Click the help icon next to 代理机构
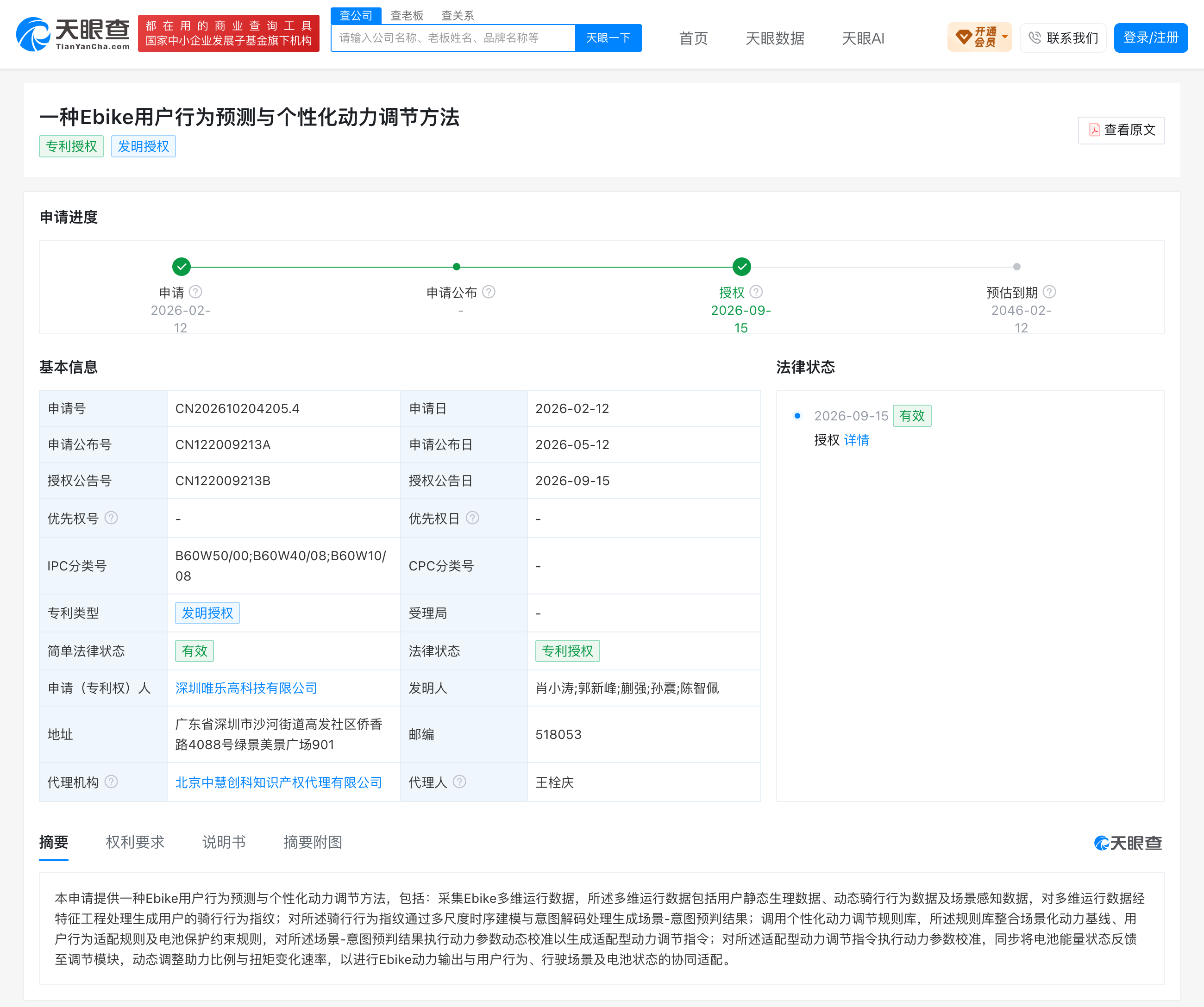The image size is (1204, 1007). tap(111, 782)
